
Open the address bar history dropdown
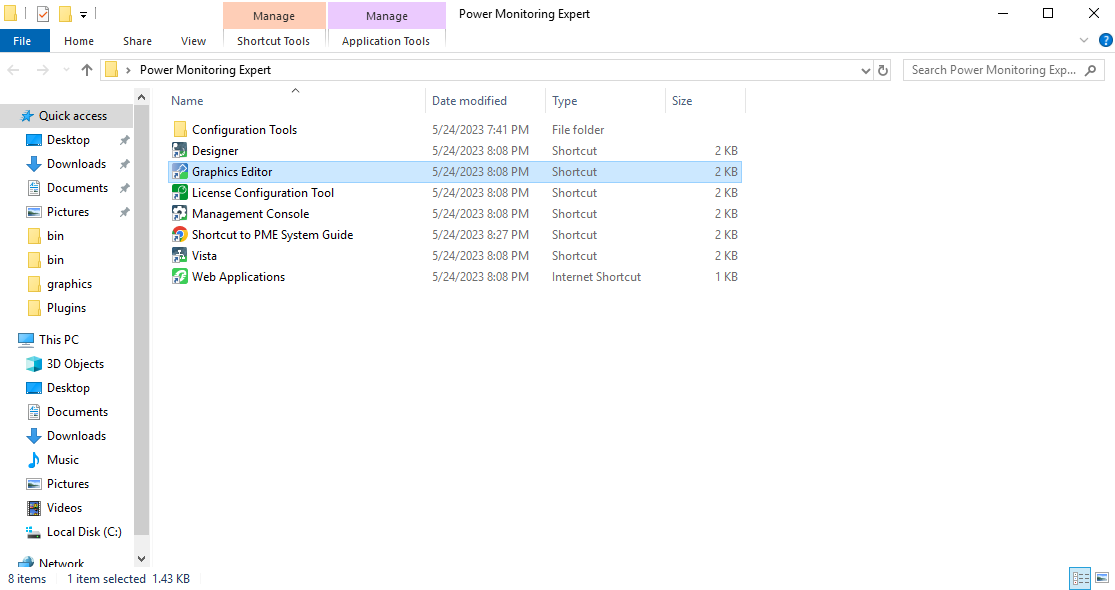pyautogui.click(x=865, y=70)
